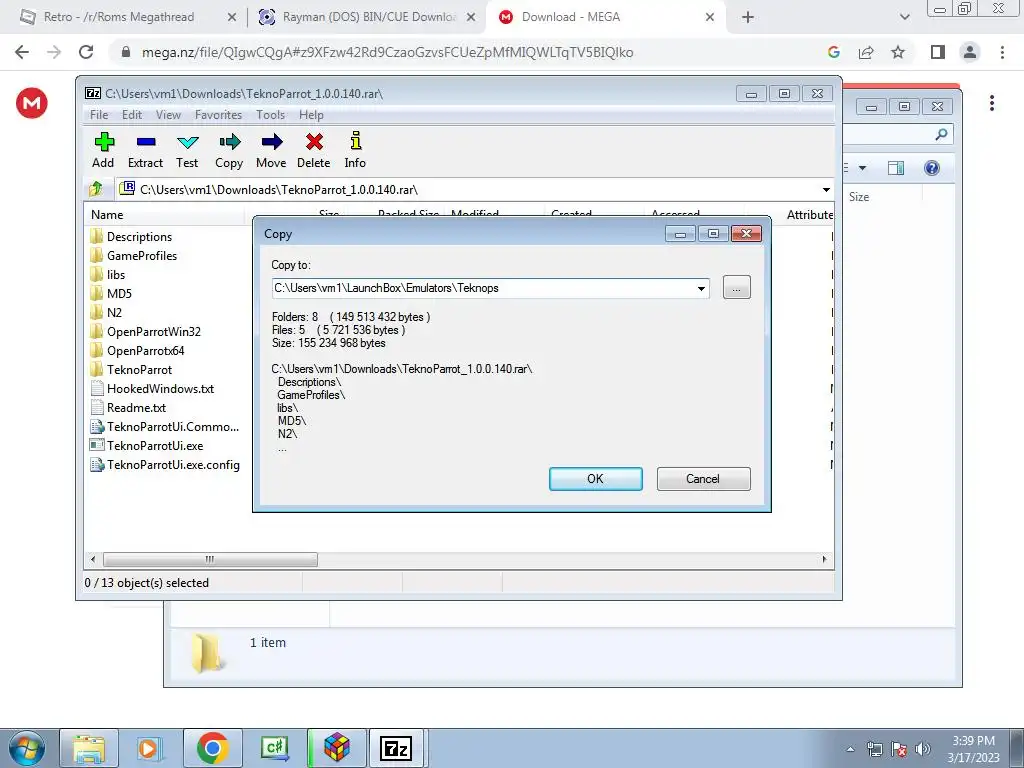Open a new Chrome tab

[748, 18]
